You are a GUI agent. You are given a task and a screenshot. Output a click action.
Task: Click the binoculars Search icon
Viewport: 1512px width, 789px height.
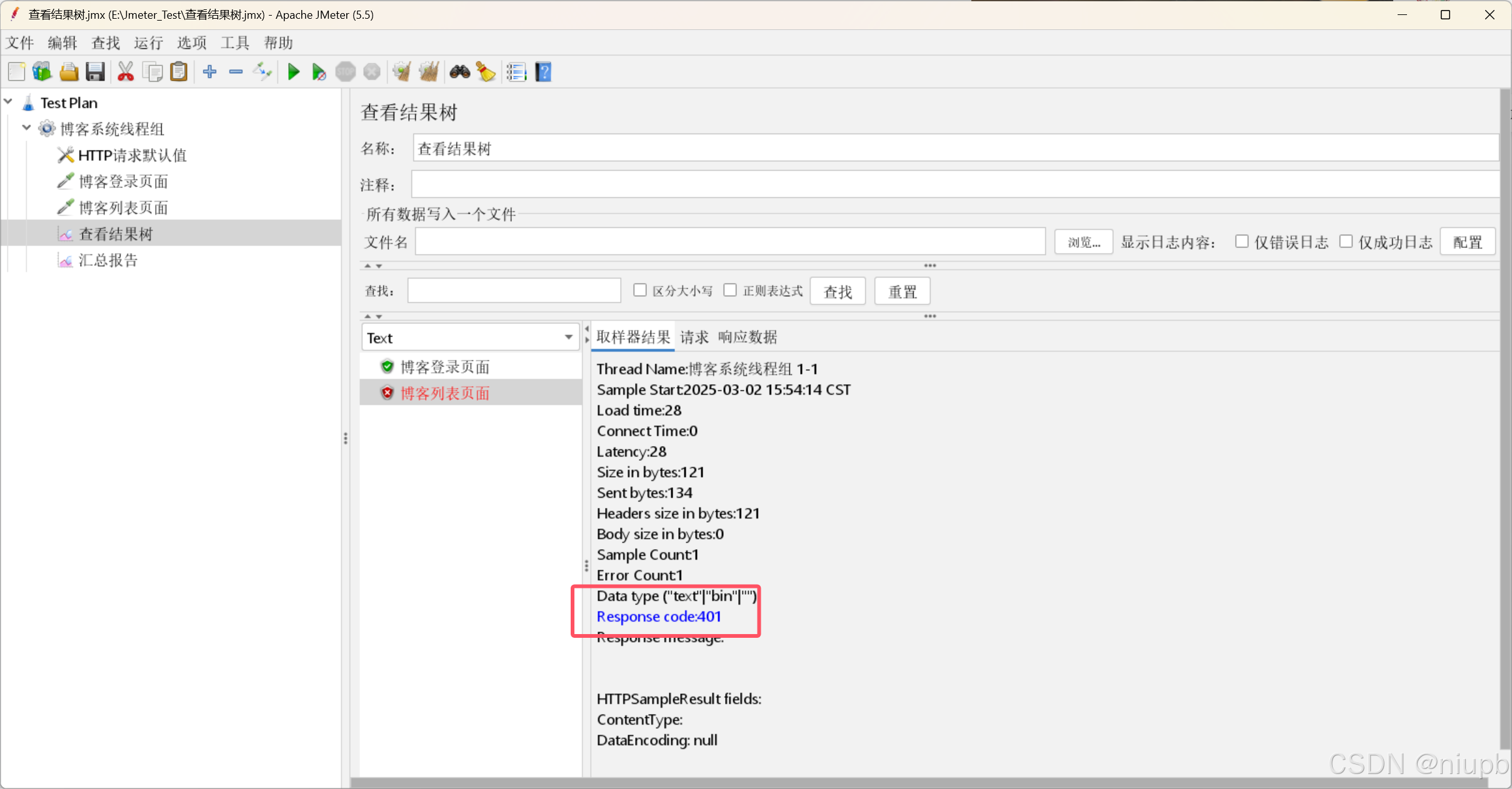(459, 72)
